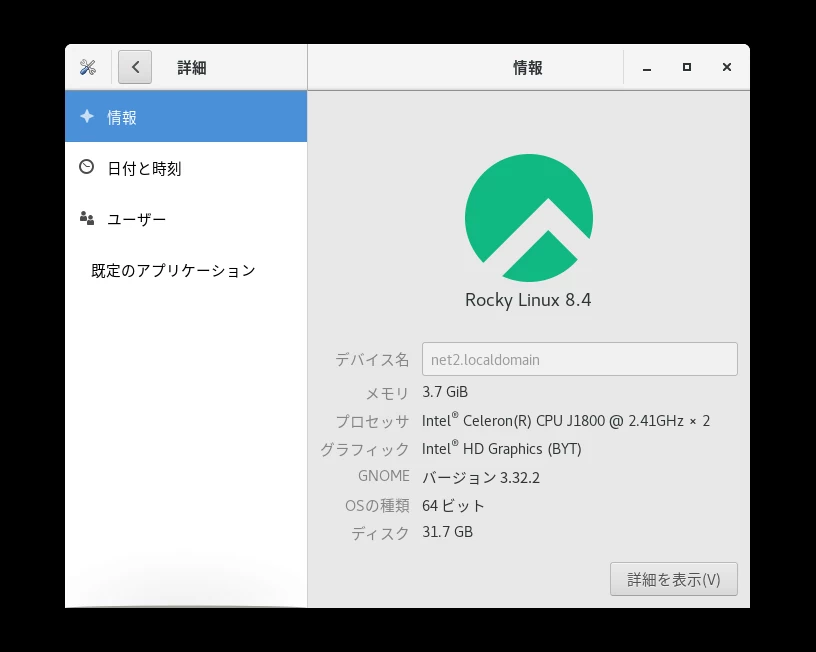Viewport: 816px width, 652px height.
Task: Click the デバイス名 input field
Action: point(580,359)
